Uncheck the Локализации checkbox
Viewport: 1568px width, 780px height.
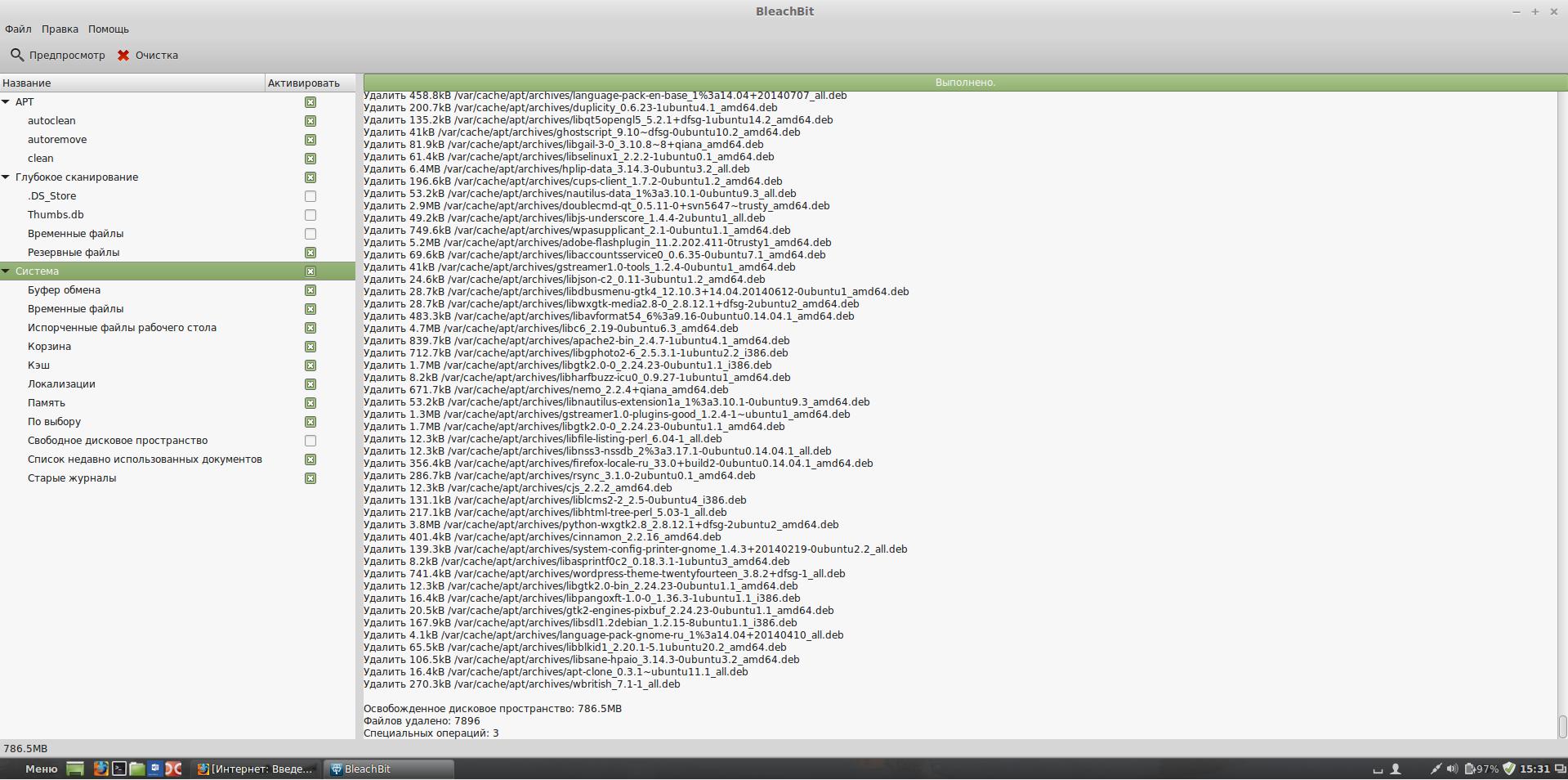[310, 384]
